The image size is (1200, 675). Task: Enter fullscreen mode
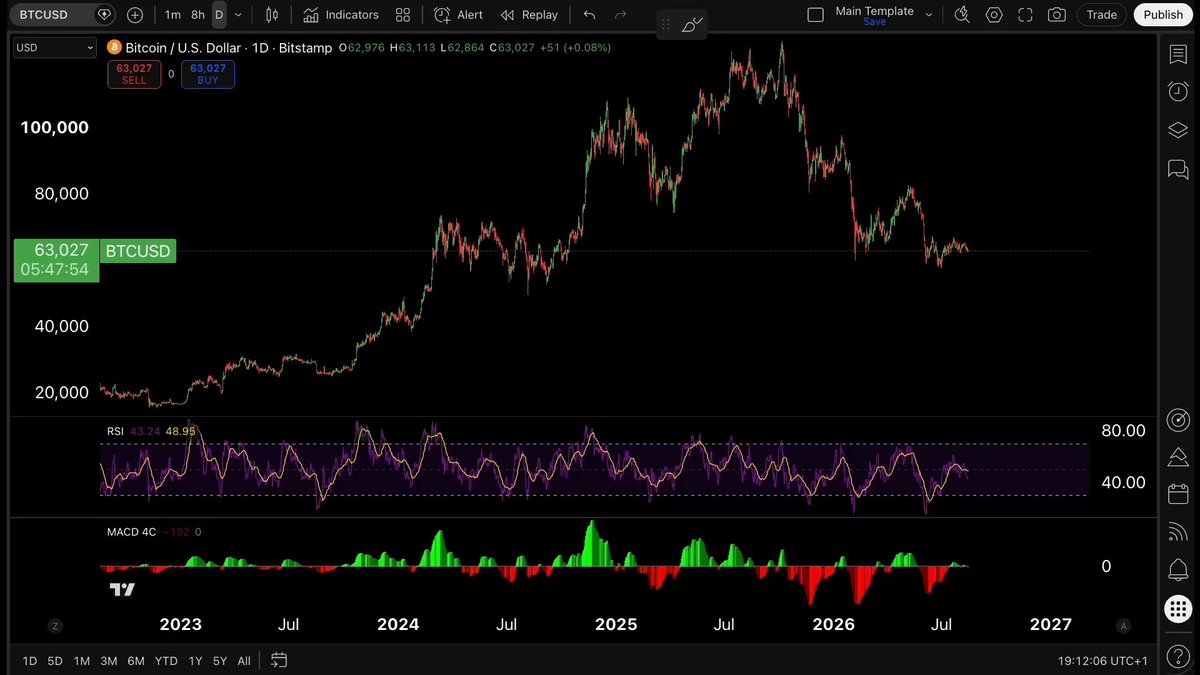click(1025, 15)
